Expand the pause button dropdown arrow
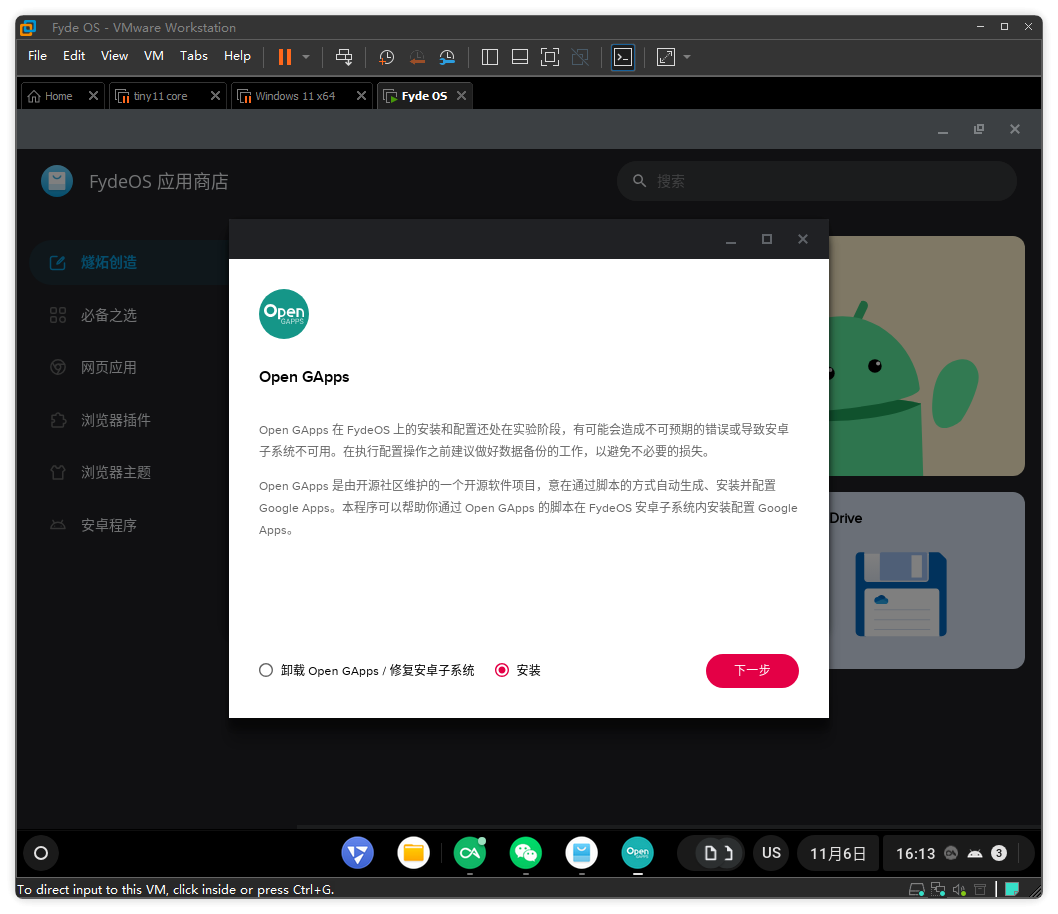The image size is (1058, 914). pyautogui.click(x=306, y=57)
